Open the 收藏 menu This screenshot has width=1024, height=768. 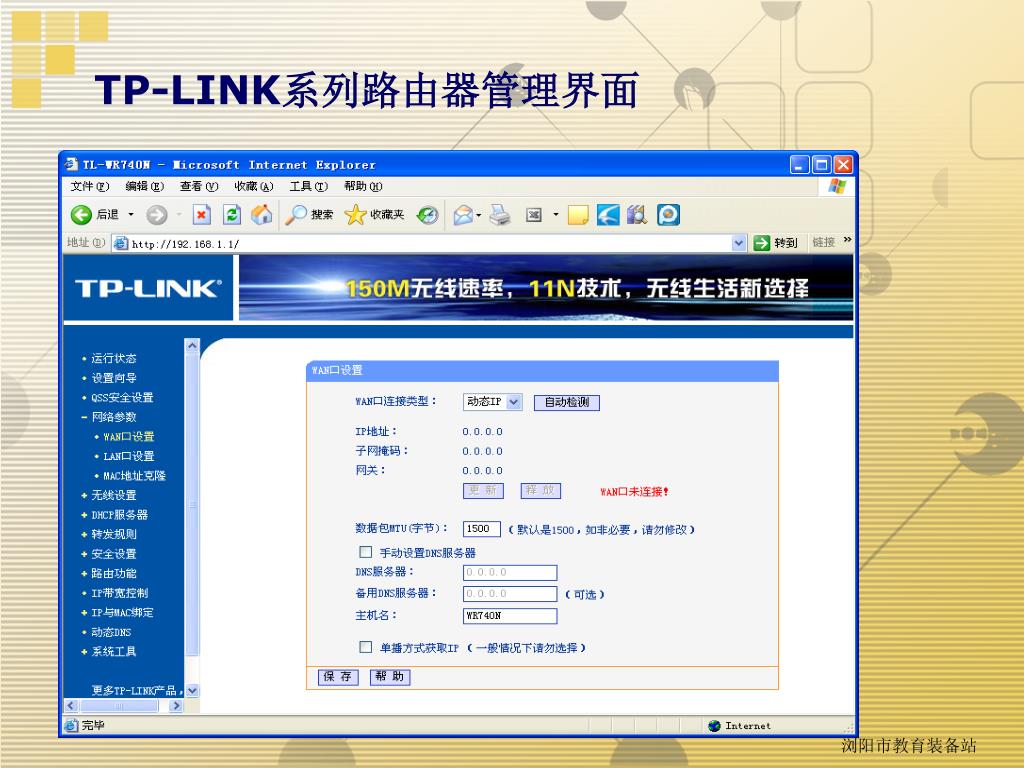click(253, 186)
